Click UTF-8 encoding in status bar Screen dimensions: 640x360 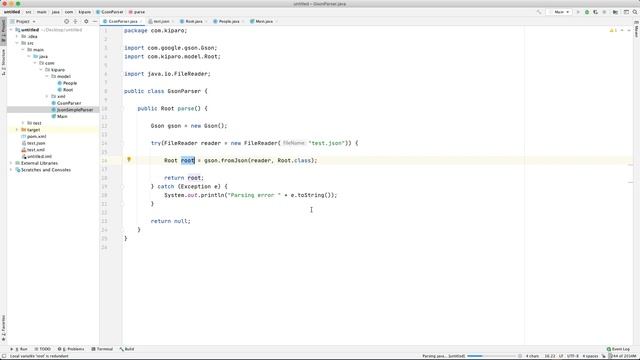pos(573,356)
